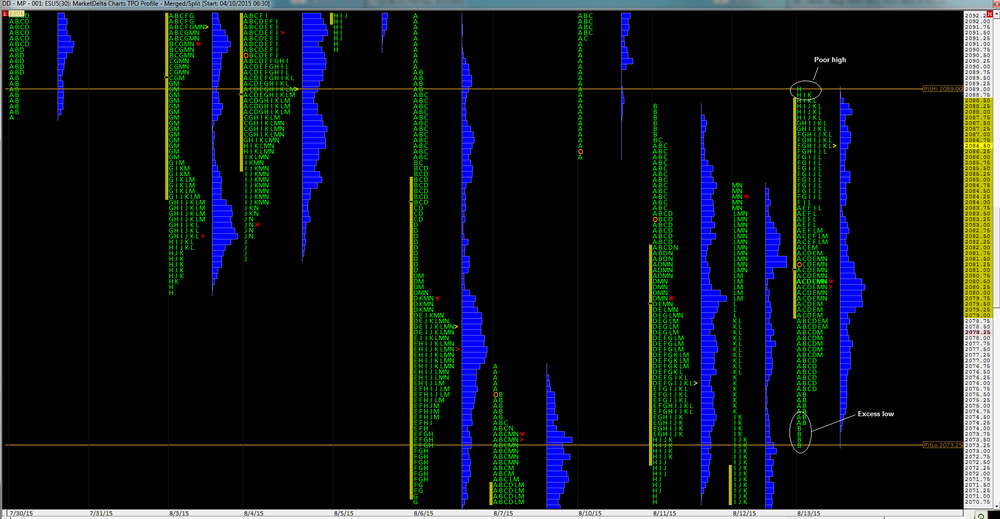
Task: Click the 2091.00 price on scale
Action: tap(978, 43)
